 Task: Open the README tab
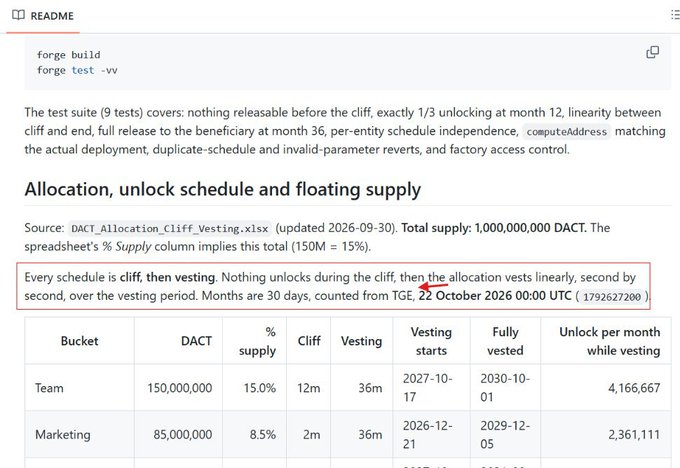point(43,16)
